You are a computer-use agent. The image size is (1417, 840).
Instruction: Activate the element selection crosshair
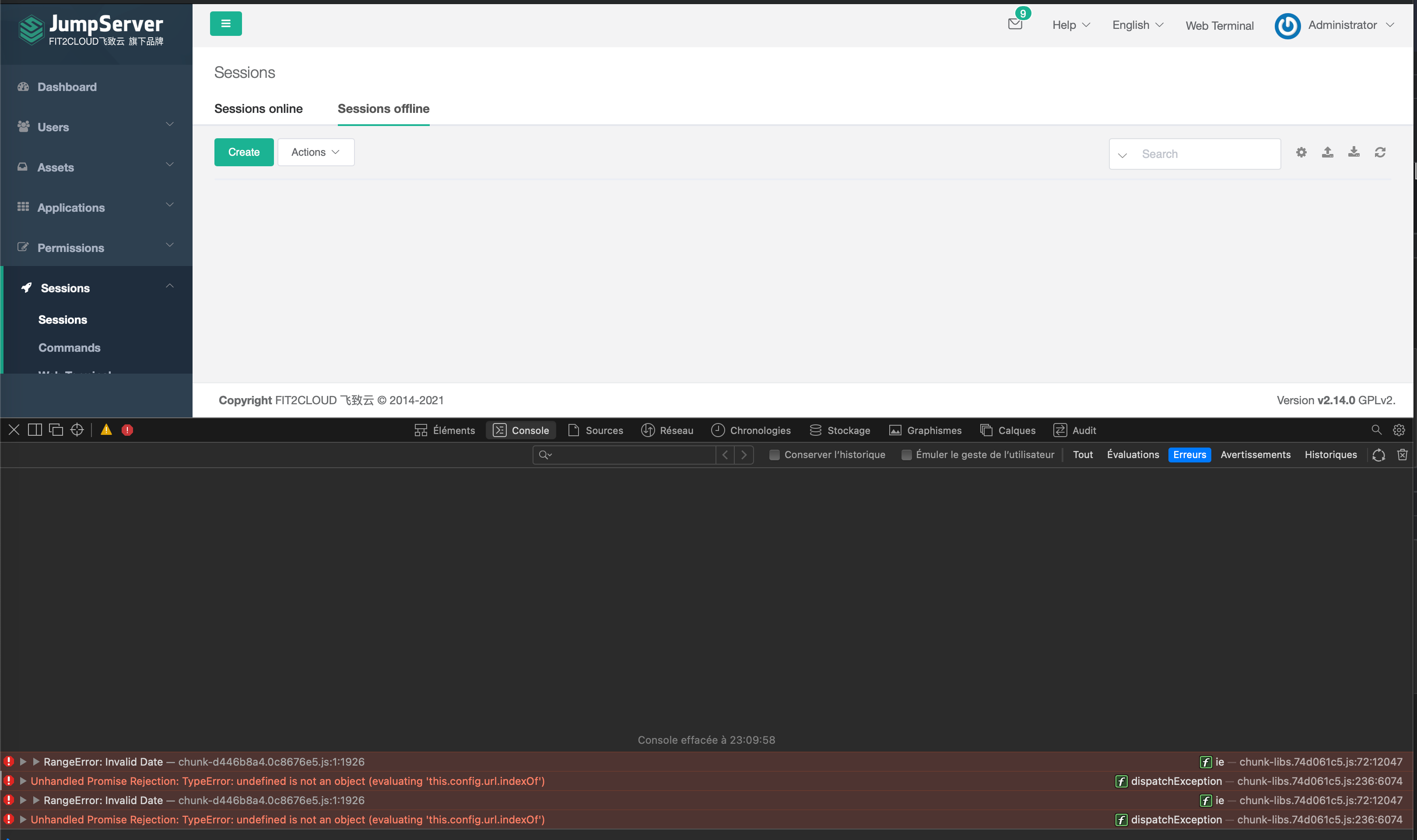pyautogui.click(x=77, y=430)
